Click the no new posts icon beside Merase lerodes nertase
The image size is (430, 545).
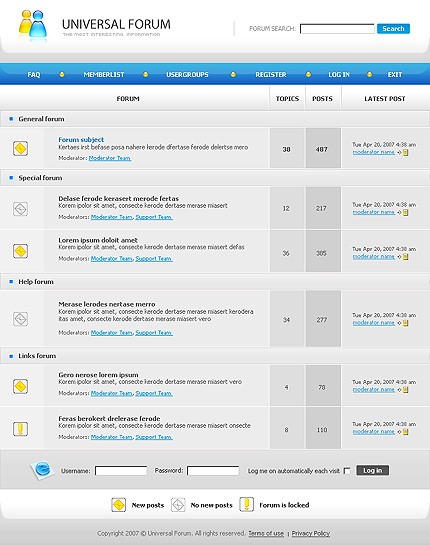pos(21,319)
